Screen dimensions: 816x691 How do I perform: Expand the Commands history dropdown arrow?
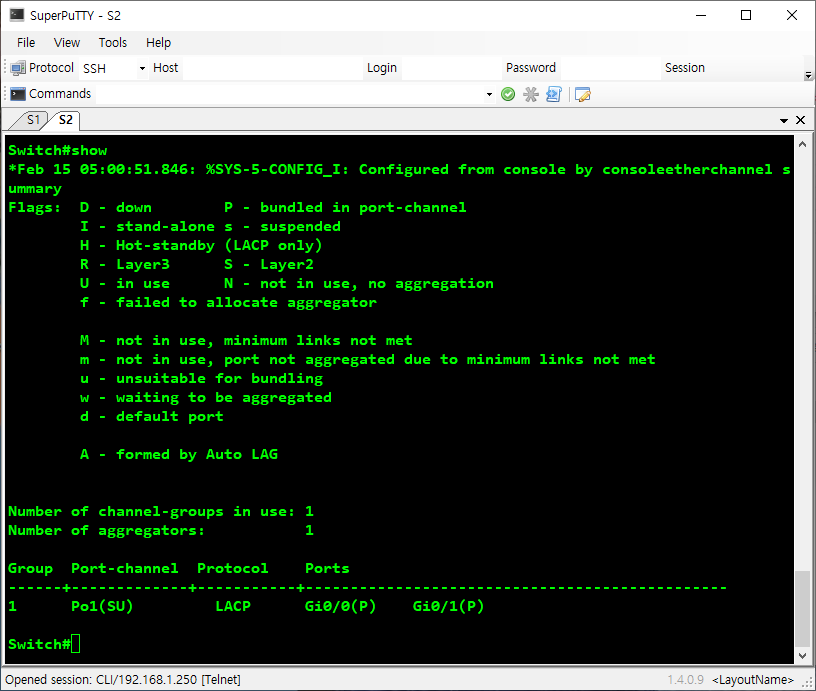(489, 94)
